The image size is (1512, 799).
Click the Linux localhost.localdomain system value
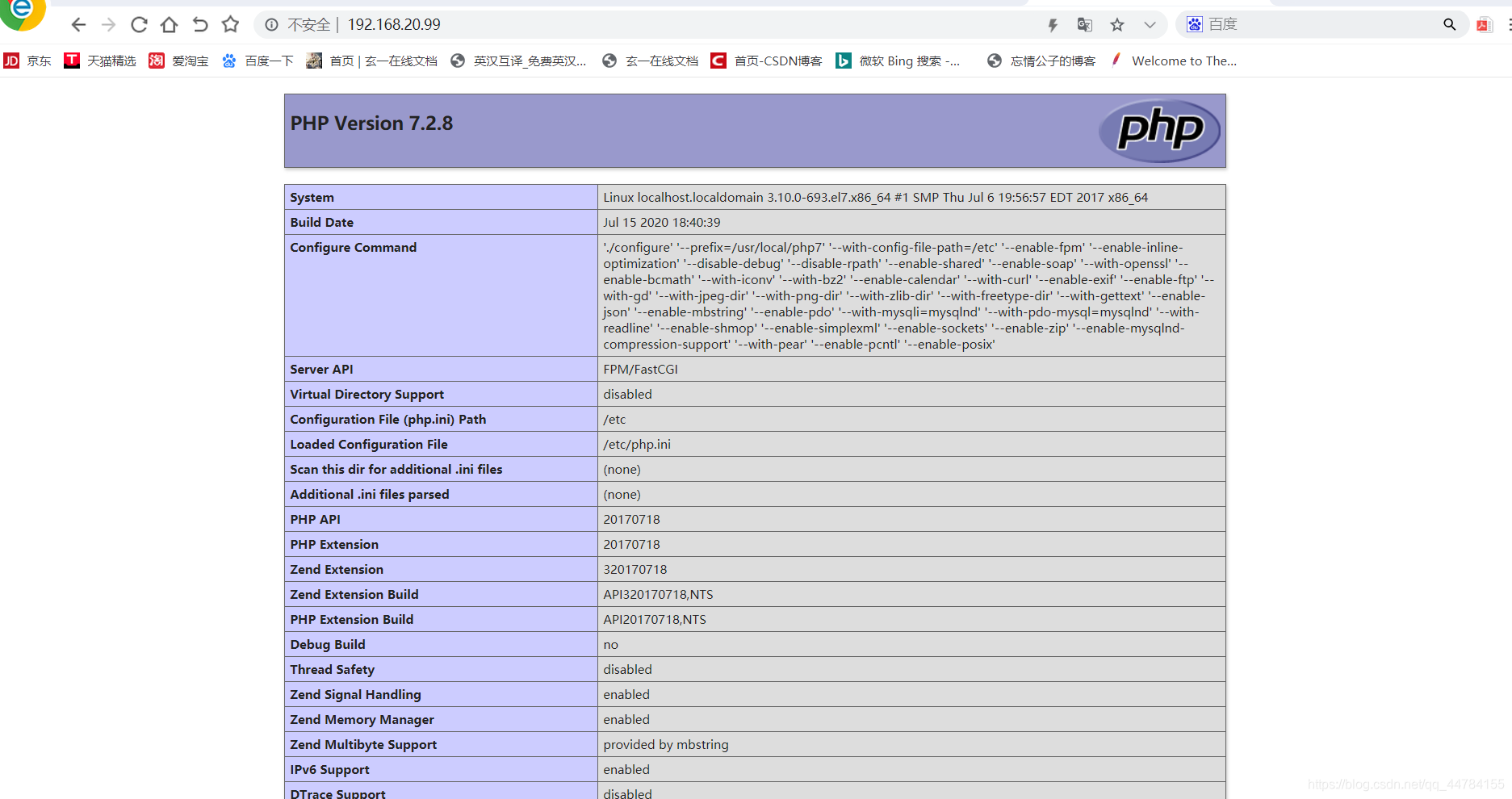(876, 198)
